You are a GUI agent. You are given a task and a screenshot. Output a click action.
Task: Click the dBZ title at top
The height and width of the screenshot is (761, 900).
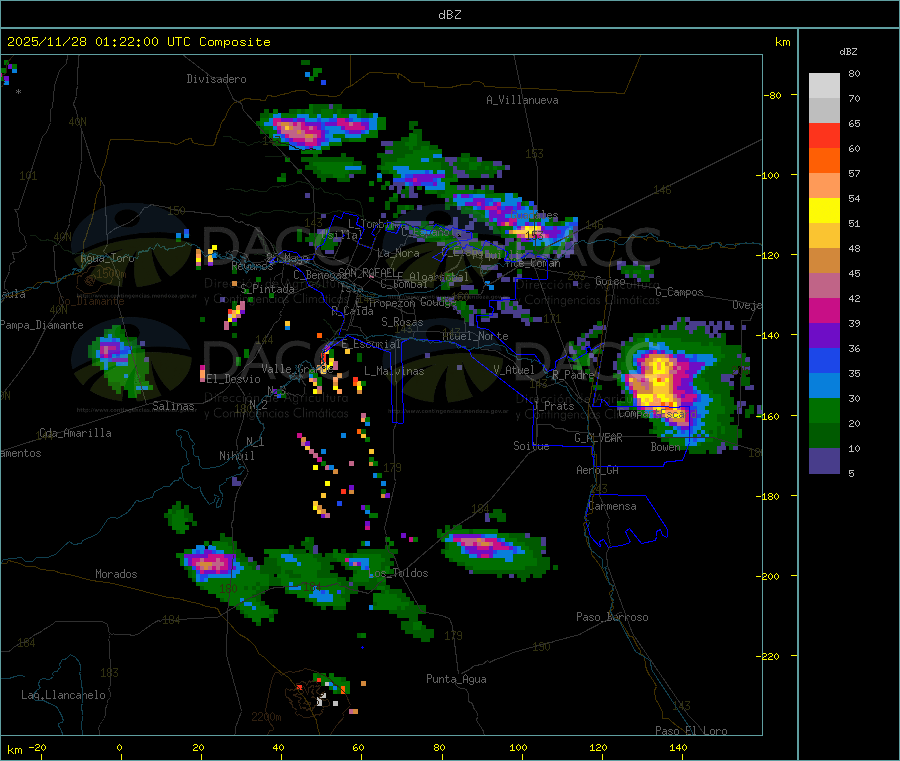[449, 15]
